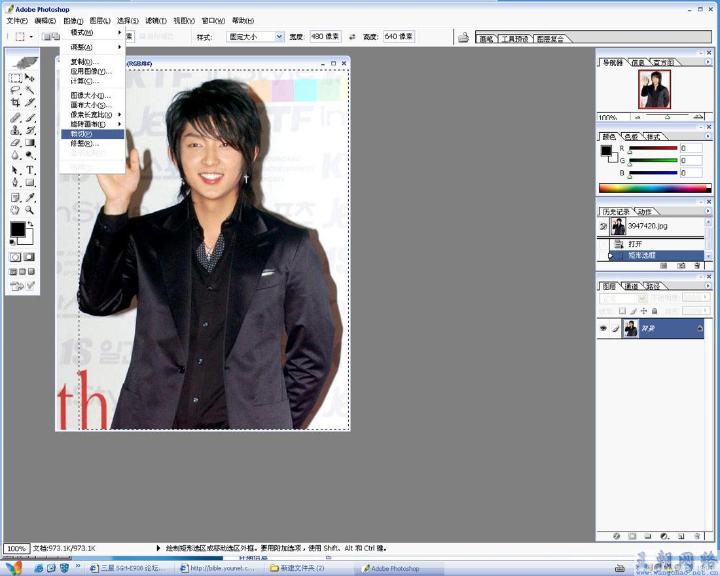Select the Type tool
This screenshot has height=576, width=720.
[30, 170]
